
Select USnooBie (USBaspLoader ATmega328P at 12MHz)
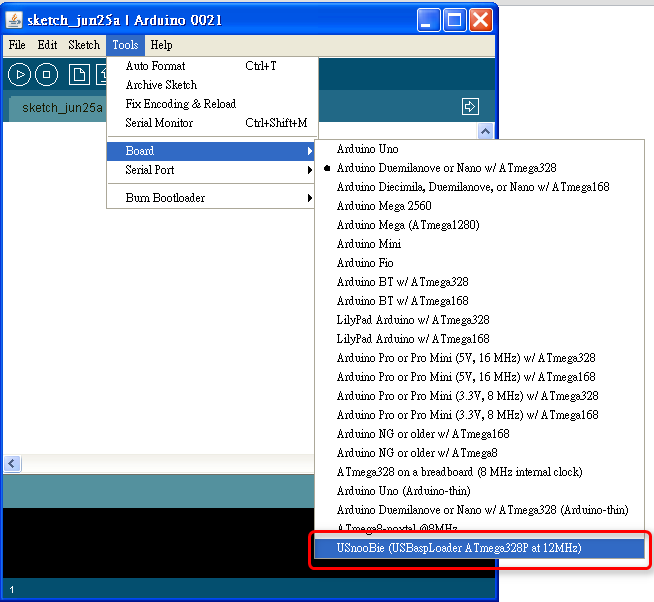point(480,548)
